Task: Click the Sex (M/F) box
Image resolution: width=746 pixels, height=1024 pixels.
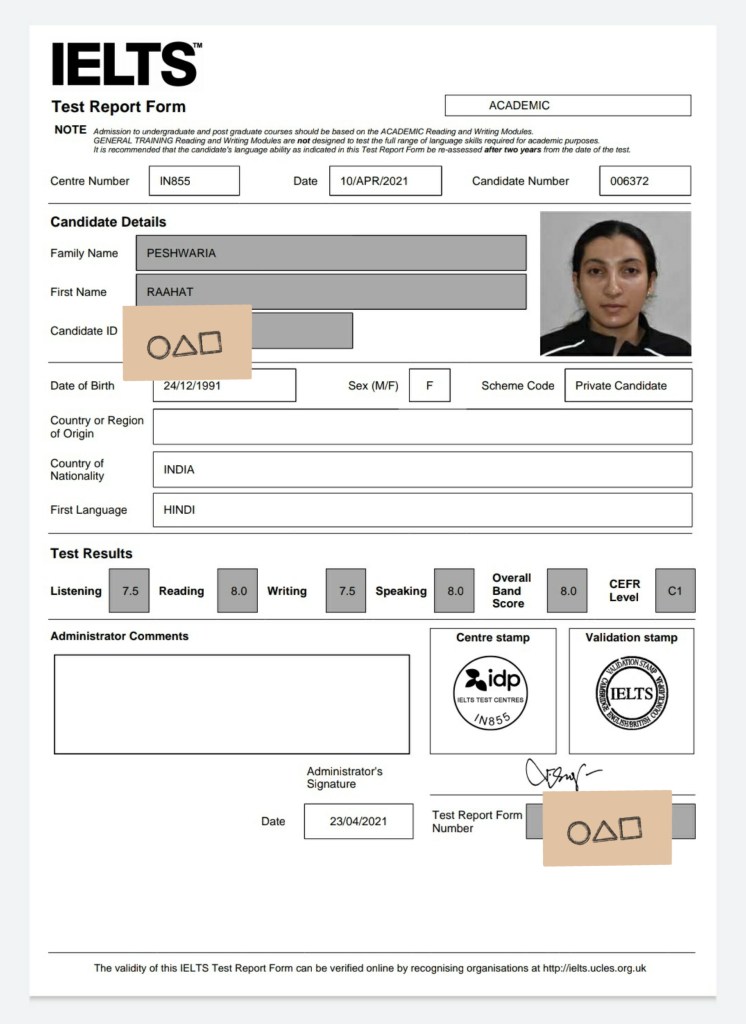Action: (x=429, y=385)
